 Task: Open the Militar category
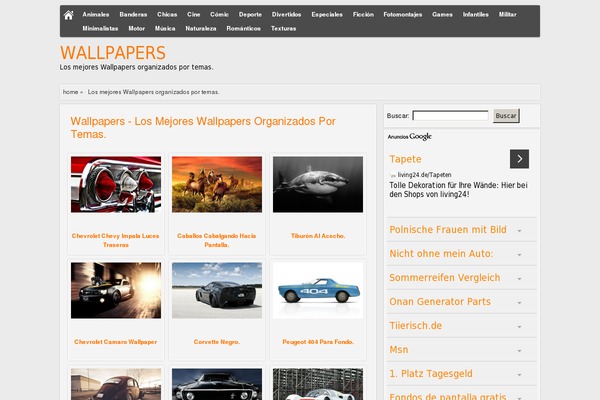507,15
